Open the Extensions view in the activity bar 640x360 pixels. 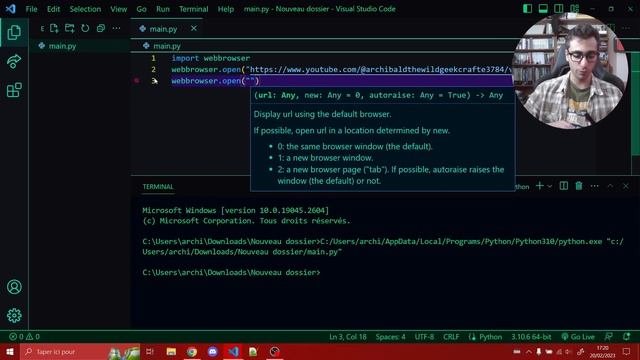coord(14,90)
